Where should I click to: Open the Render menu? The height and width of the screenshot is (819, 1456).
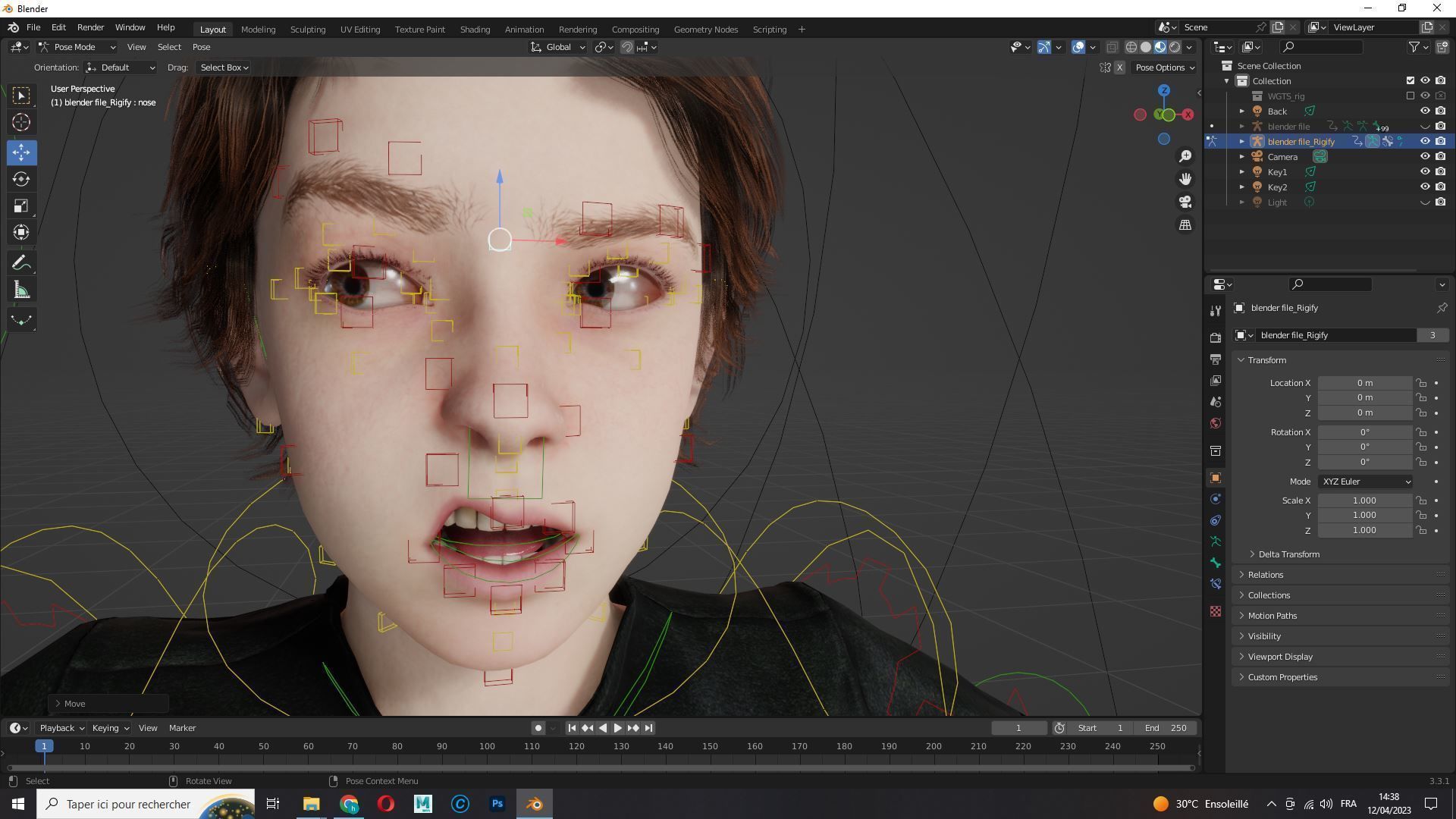90,27
